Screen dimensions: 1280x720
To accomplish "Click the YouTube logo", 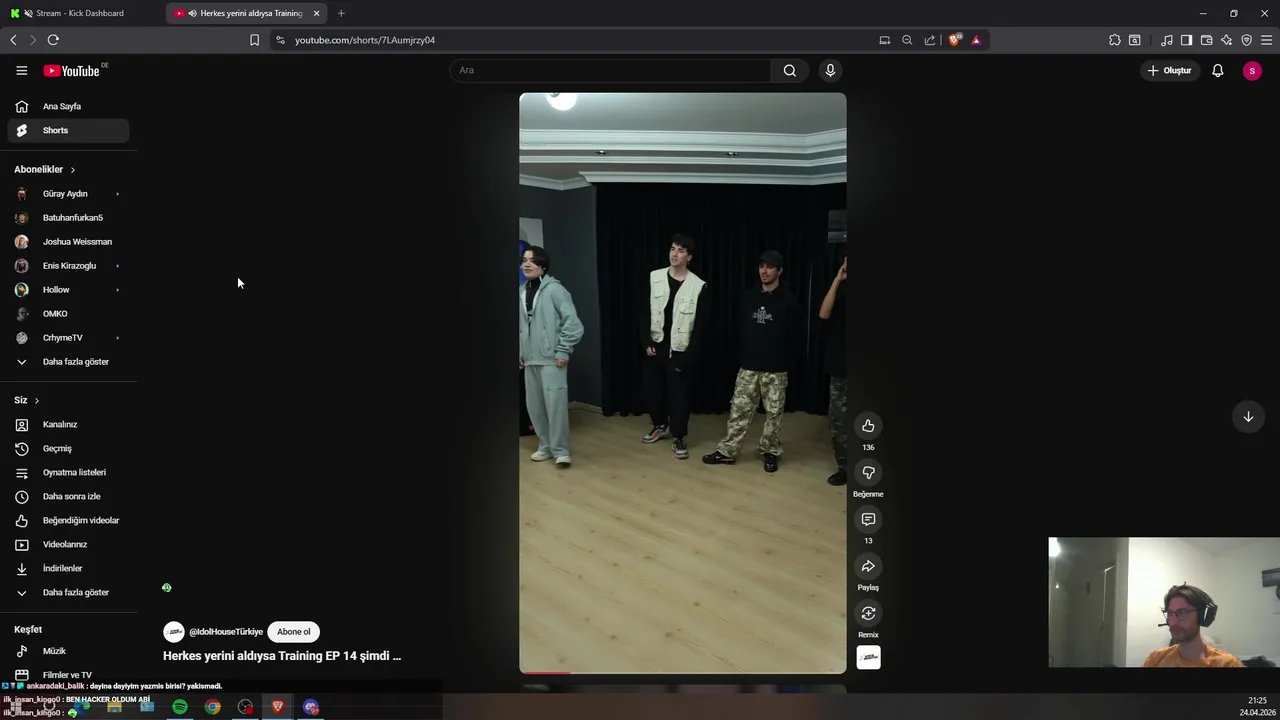I will click(x=72, y=71).
